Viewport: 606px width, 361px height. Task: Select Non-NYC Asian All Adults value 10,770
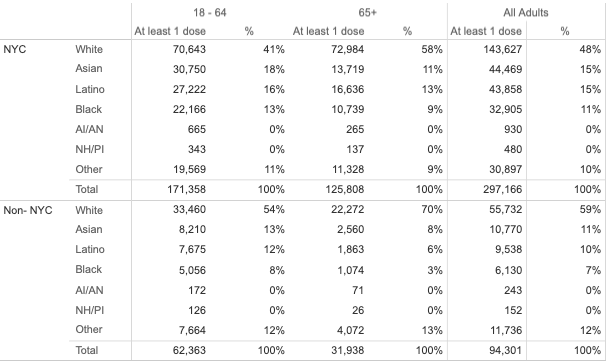coord(506,230)
